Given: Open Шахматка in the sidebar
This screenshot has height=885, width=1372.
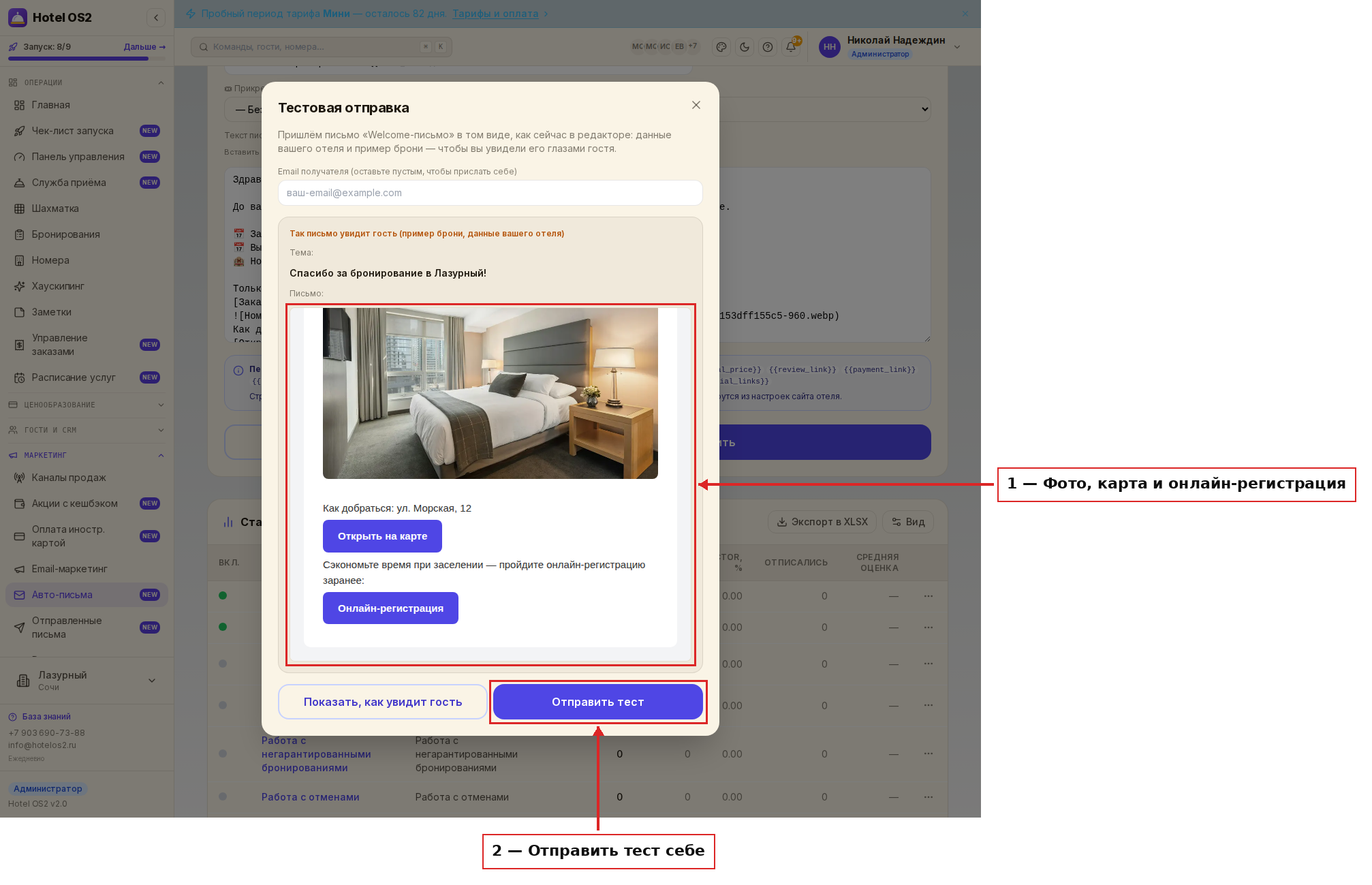Looking at the screenshot, I should click(x=87, y=208).
